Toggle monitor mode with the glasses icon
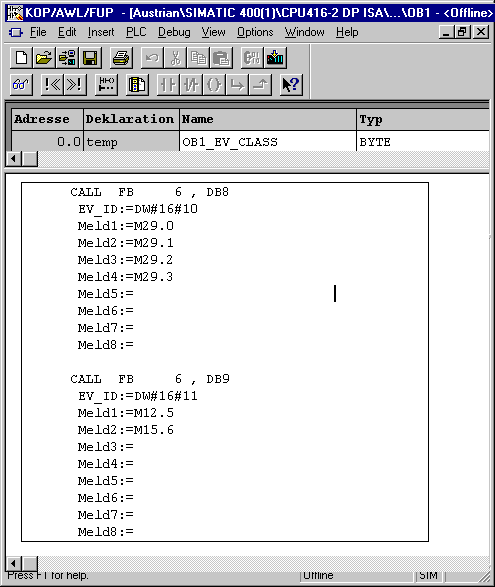Viewport: 495px width, 587px height. pos(21,85)
